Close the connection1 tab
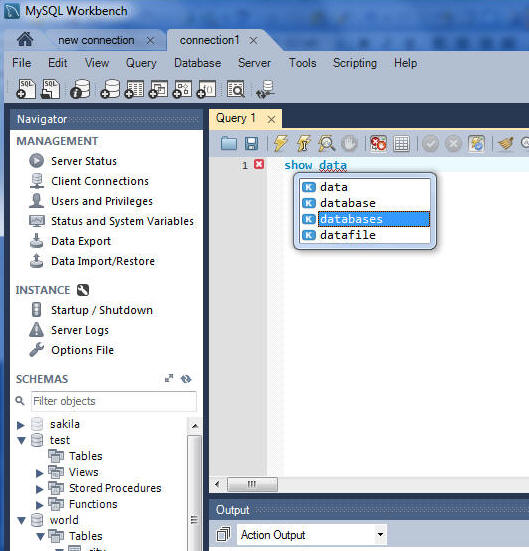 click(253, 41)
